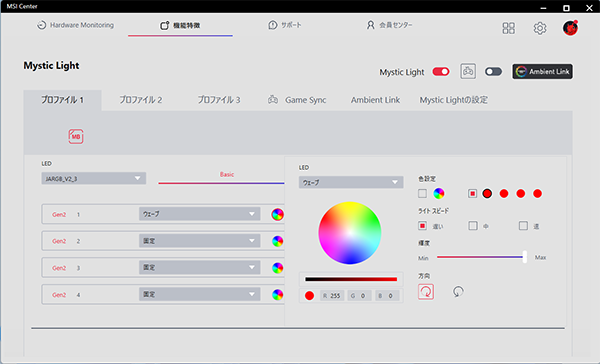Click the Gen2 4 color wheel icon
Screen dimensions: 600x364
pyautogui.click(x=277, y=295)
